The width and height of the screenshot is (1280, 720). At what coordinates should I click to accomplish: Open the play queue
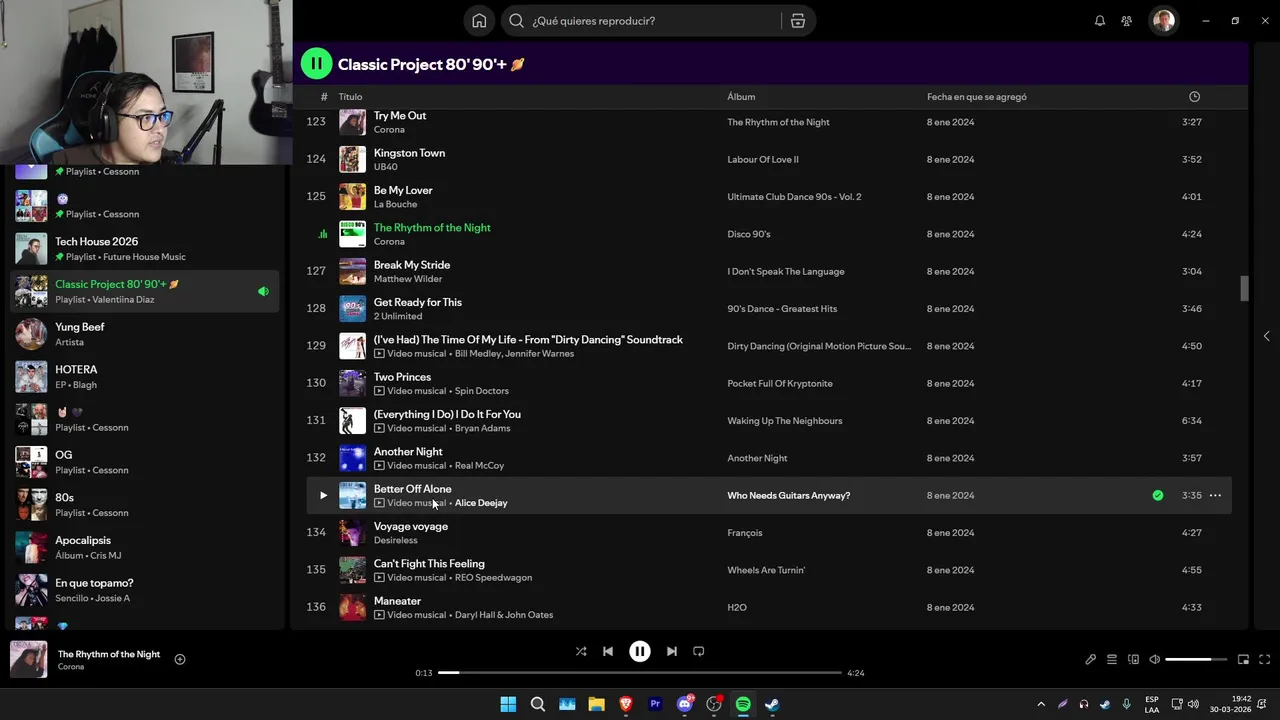1112,659
